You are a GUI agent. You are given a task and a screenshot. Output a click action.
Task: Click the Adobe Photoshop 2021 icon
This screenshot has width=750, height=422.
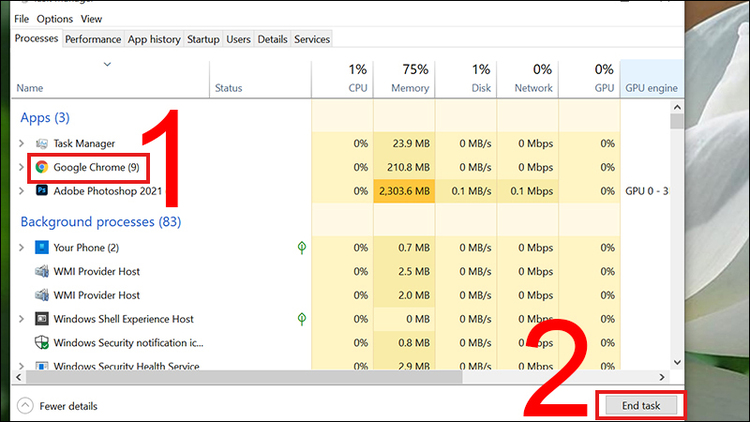point(41,191)
